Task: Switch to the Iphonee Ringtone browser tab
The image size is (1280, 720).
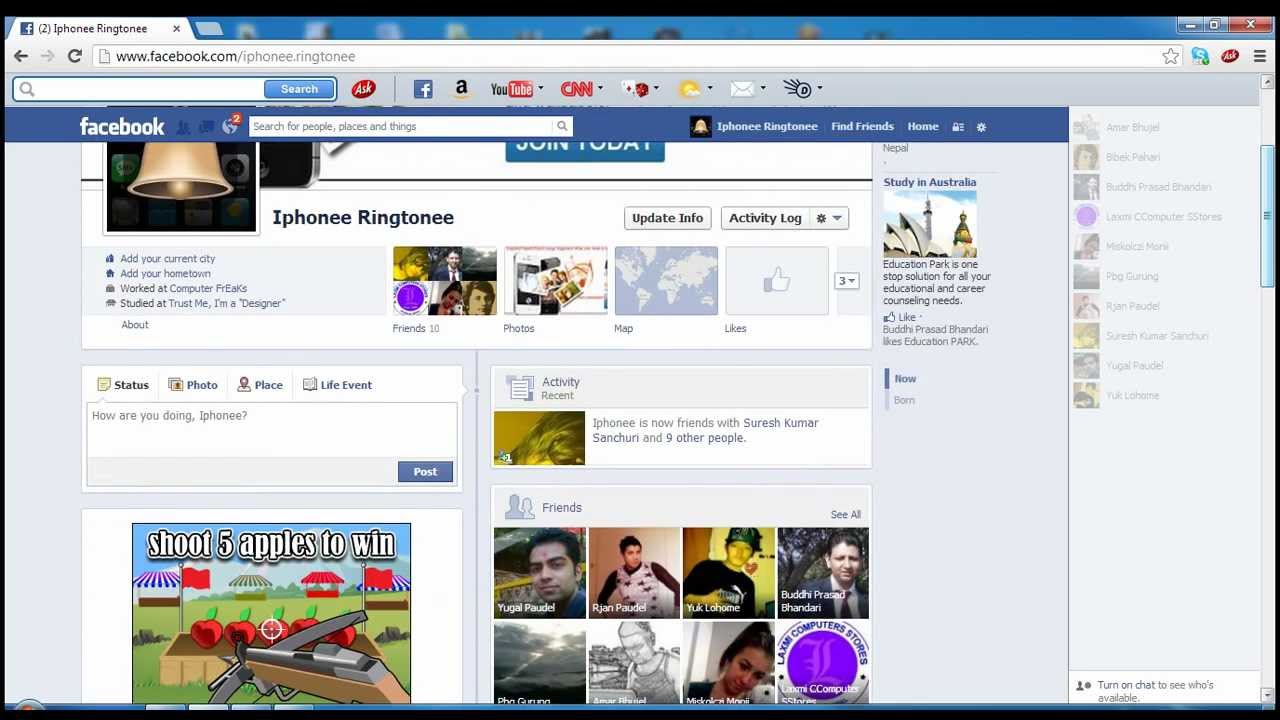Action: pos(100,28)
